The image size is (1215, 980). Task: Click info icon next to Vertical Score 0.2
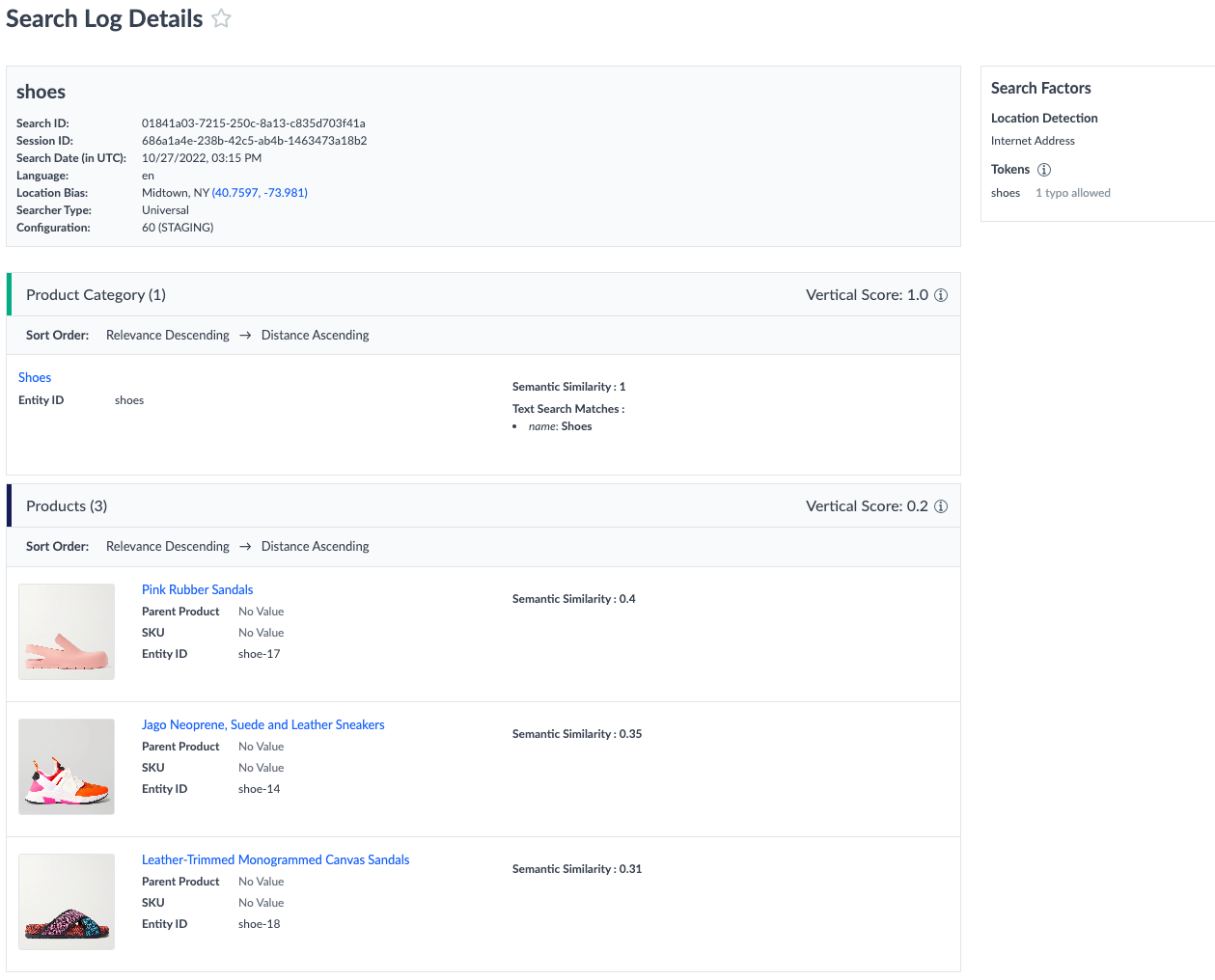tap(941, 506)
